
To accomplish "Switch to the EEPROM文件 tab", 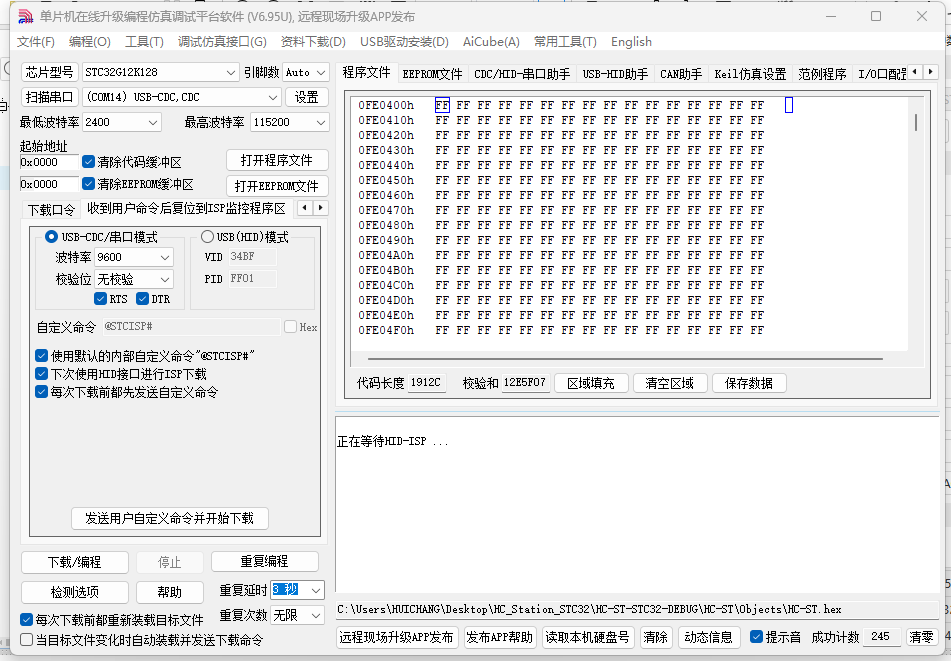I will pyautogui.click(x=432, y=74).
